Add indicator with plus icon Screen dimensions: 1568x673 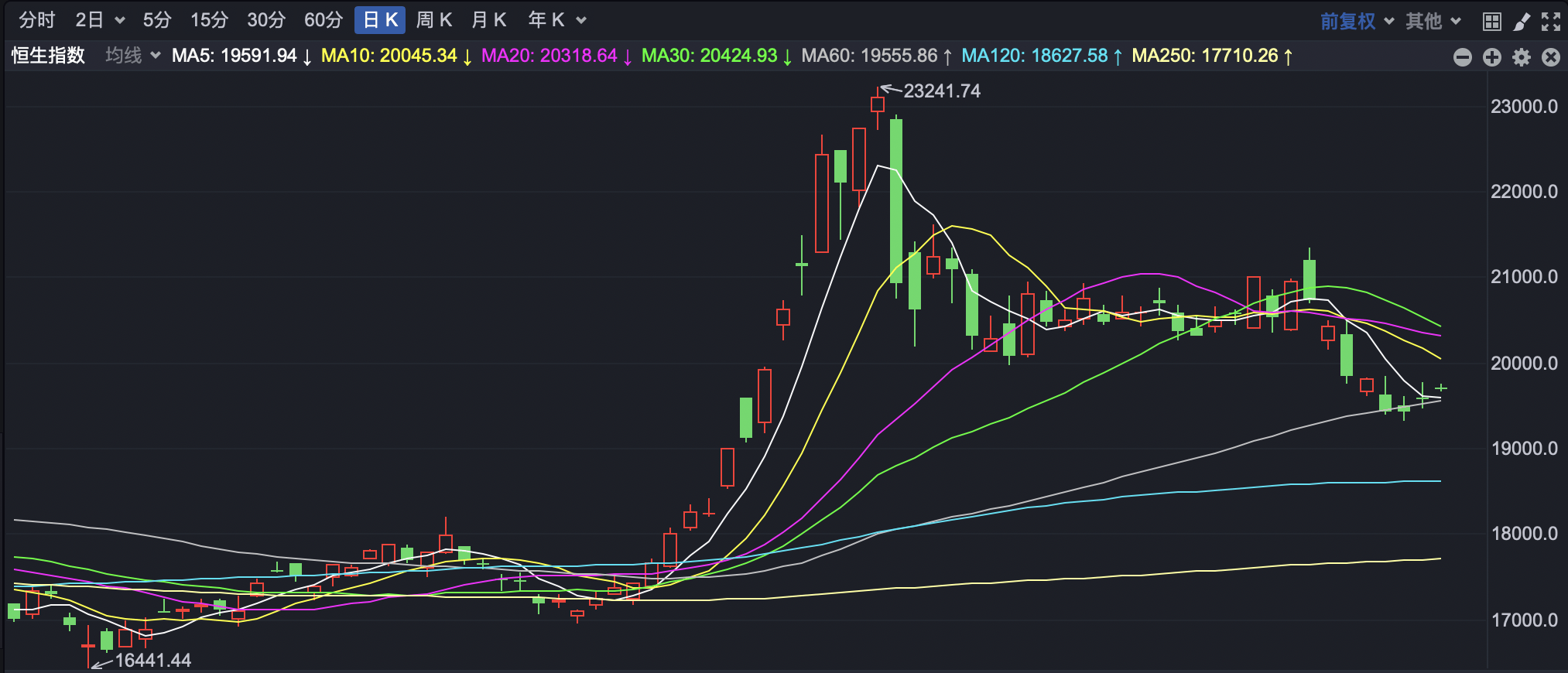point(1492,57)
